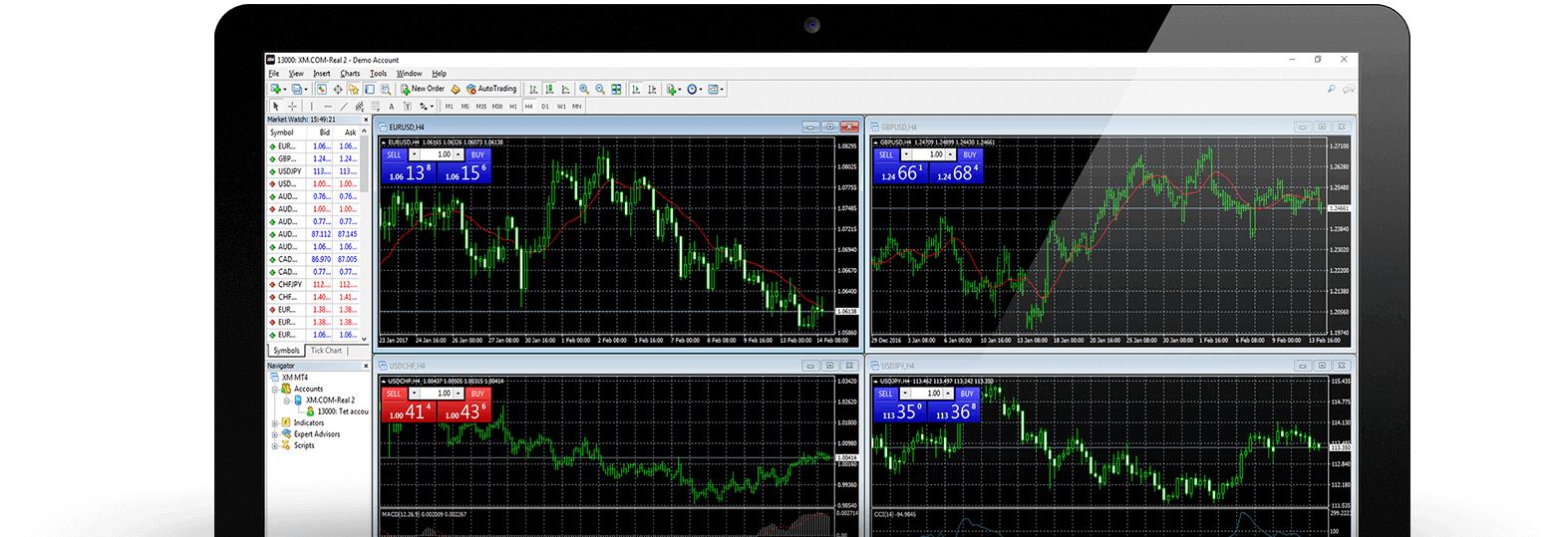
Task: Click the New Order button
Action: coord(423,89)
